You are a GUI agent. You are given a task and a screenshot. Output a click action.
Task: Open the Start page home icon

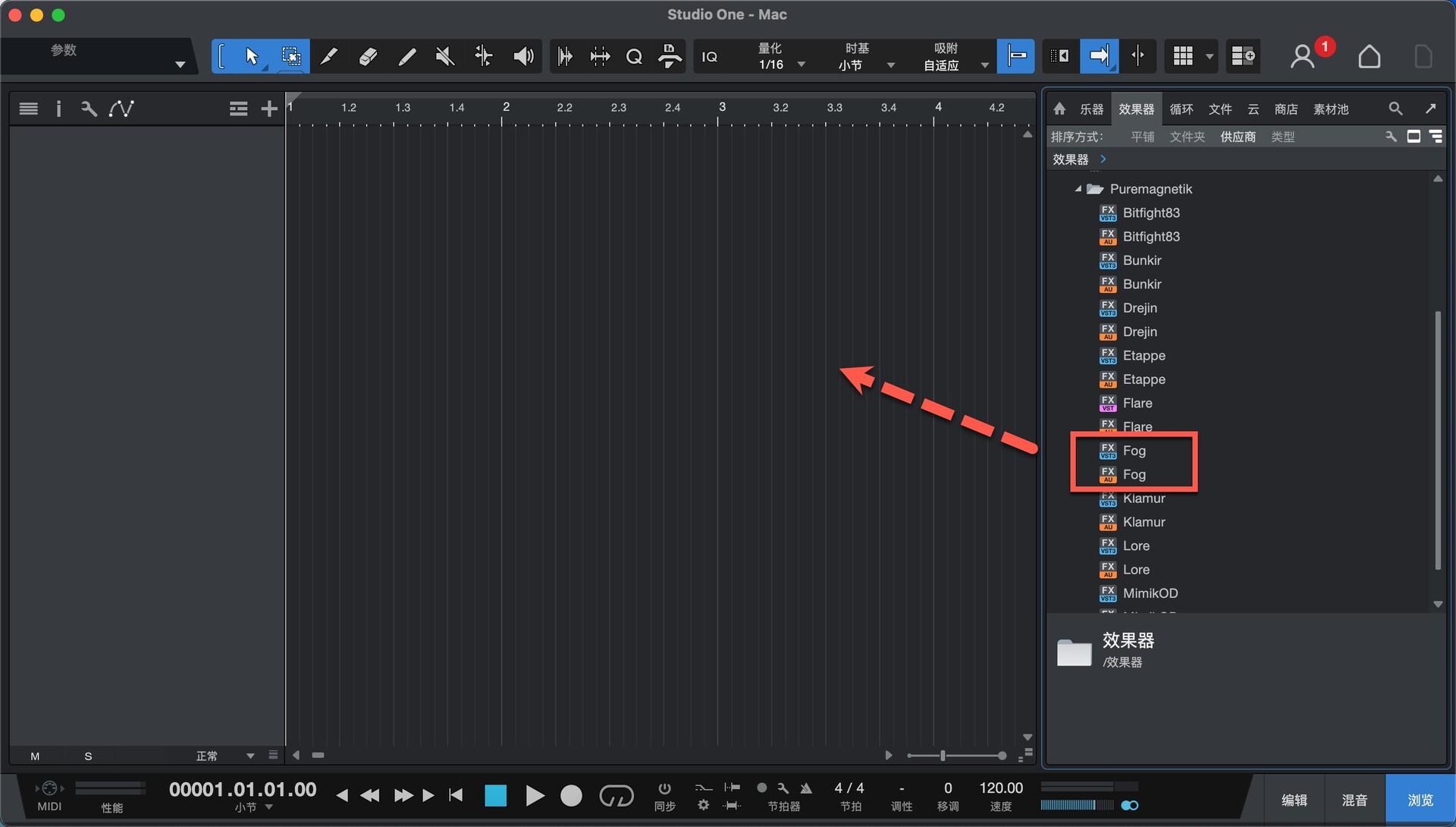coord(1369,56)
